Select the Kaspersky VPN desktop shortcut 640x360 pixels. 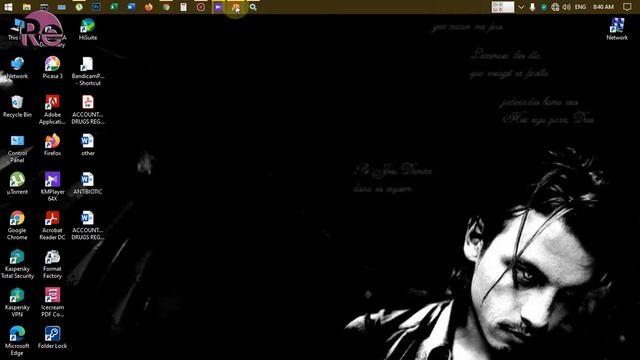[x=17, y=302]
